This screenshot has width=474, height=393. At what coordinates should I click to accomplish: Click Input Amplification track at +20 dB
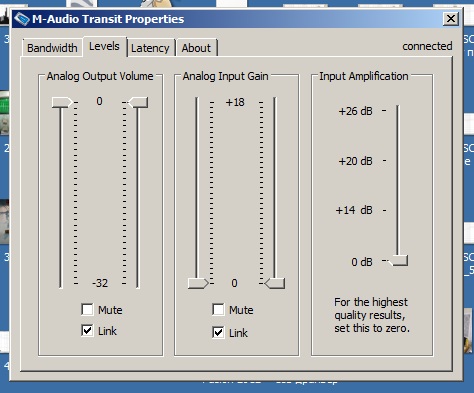click(398, 161)
